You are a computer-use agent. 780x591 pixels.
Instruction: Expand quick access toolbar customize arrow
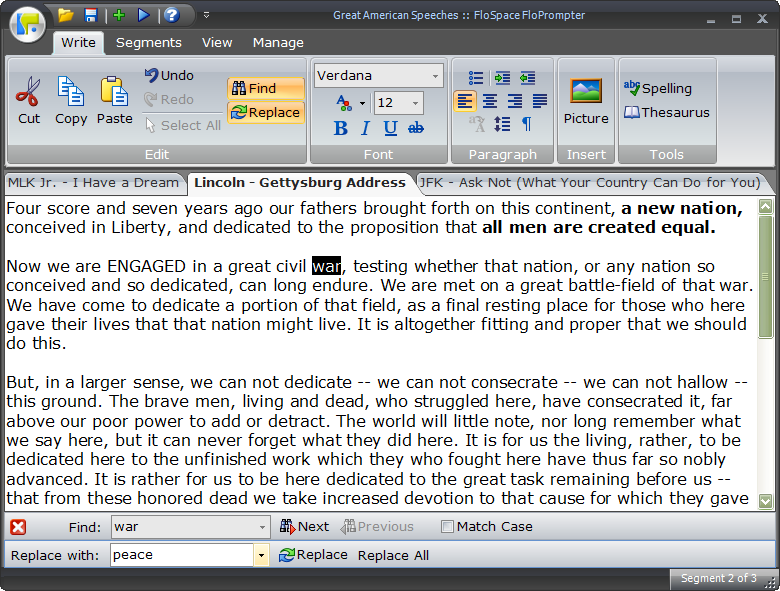[x=206, y=15]
